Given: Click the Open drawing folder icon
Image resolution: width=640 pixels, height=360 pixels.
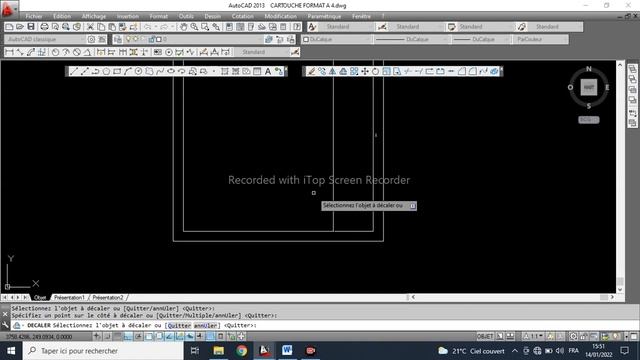Looking at the screenshot, I should [20, 27].
